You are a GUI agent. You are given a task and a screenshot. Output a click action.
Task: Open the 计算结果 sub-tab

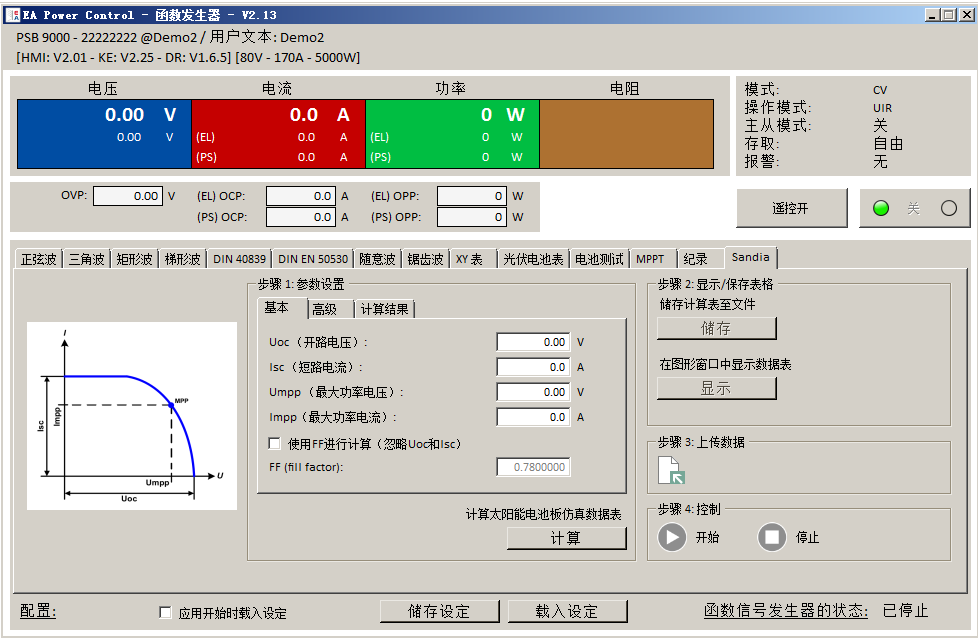(384, 309)
